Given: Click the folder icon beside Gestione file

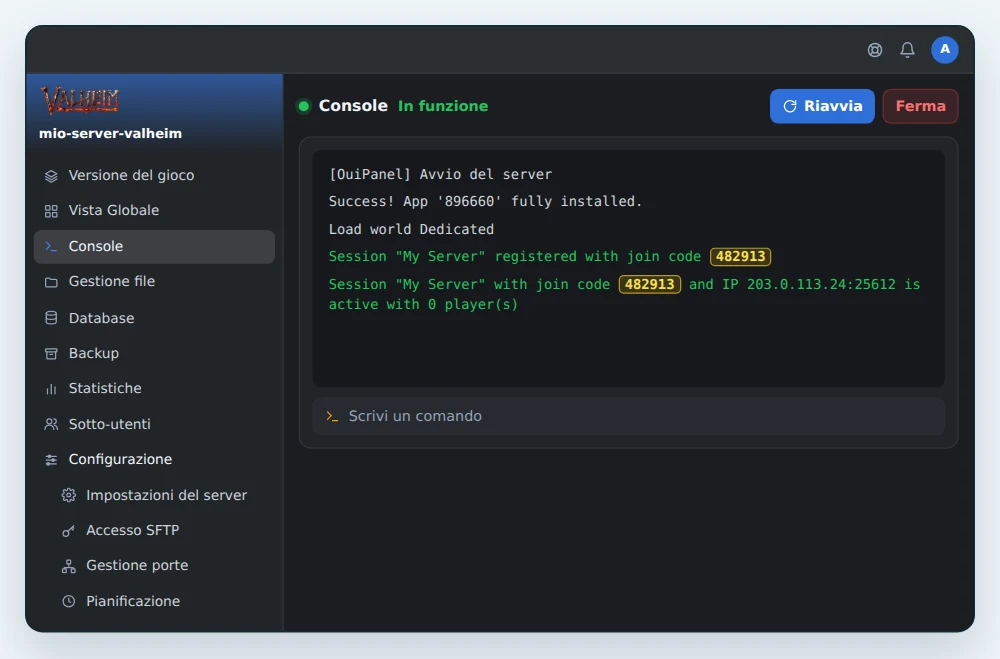Looking at the screenshot, I should (51, 282).
